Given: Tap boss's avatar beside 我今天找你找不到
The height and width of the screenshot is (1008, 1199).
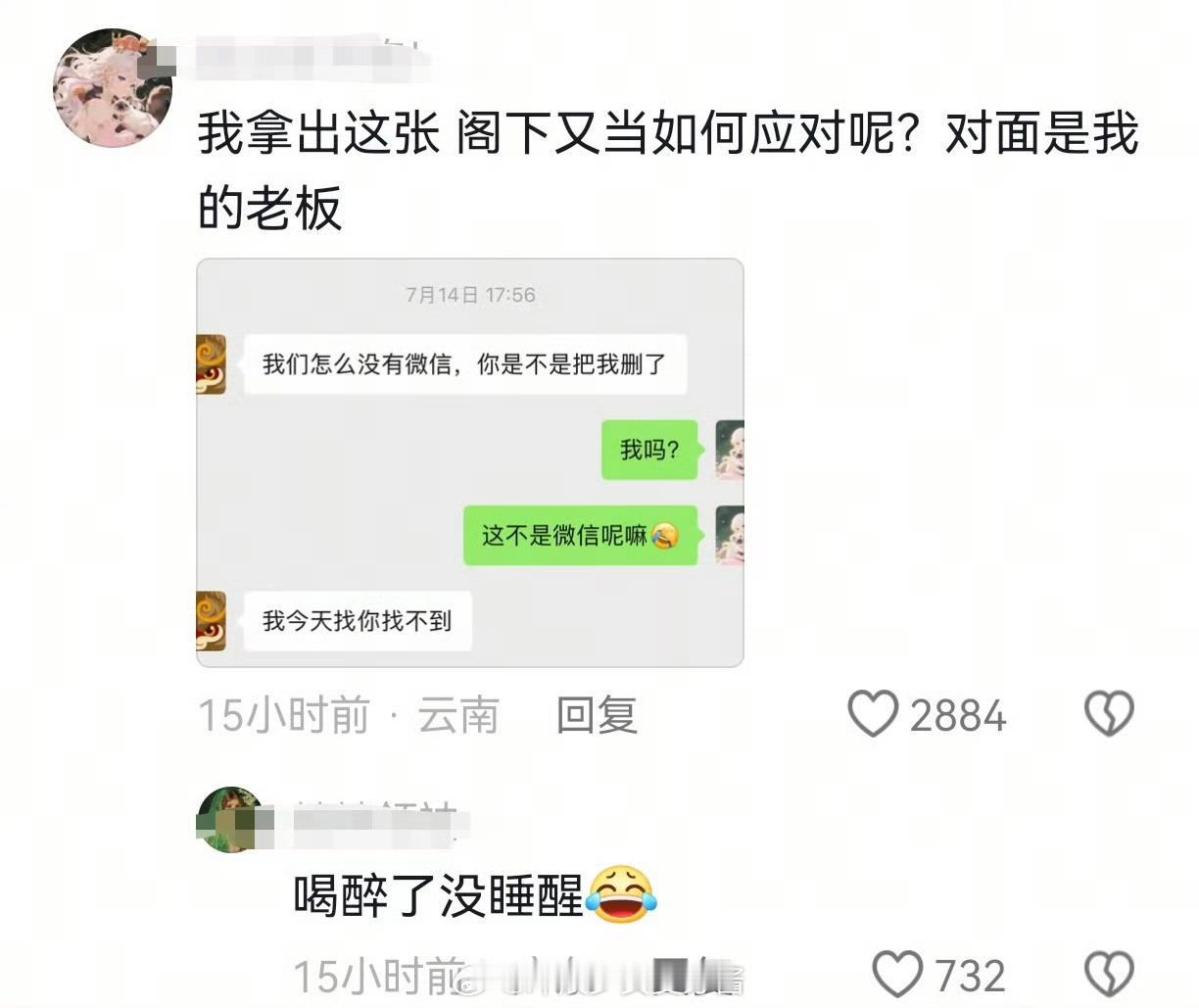Looking at the screenshot, I should pyautogui.click(x=212, y=621).
